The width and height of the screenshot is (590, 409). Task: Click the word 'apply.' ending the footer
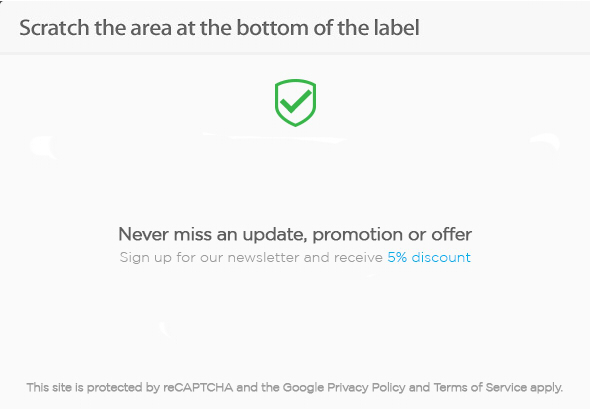pos(546,388)
